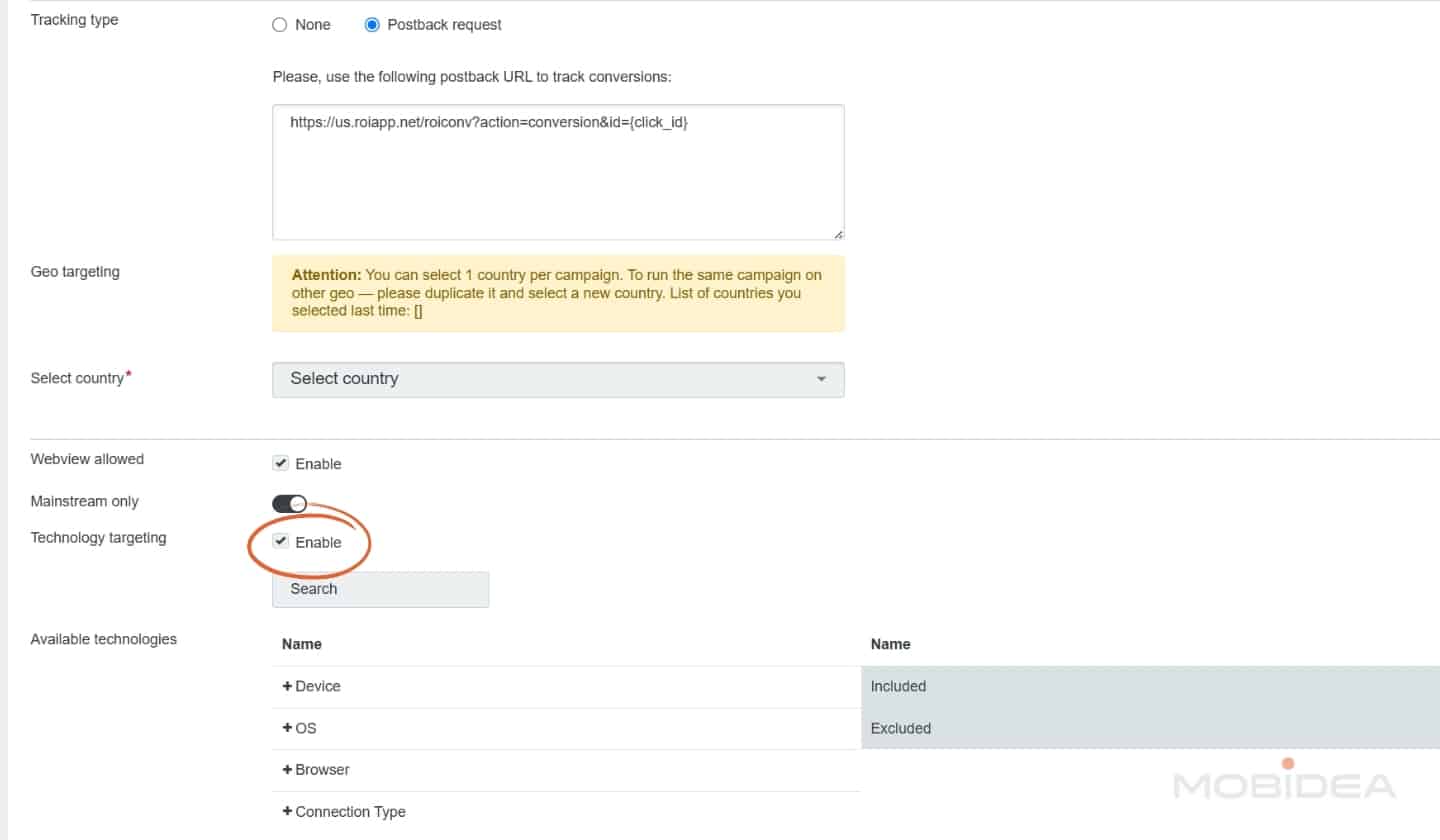Viewport: 1440px width, 840px height.
Task: Uncheck Webview allowed Enable checkbox
Action: [x=281, y=464]
